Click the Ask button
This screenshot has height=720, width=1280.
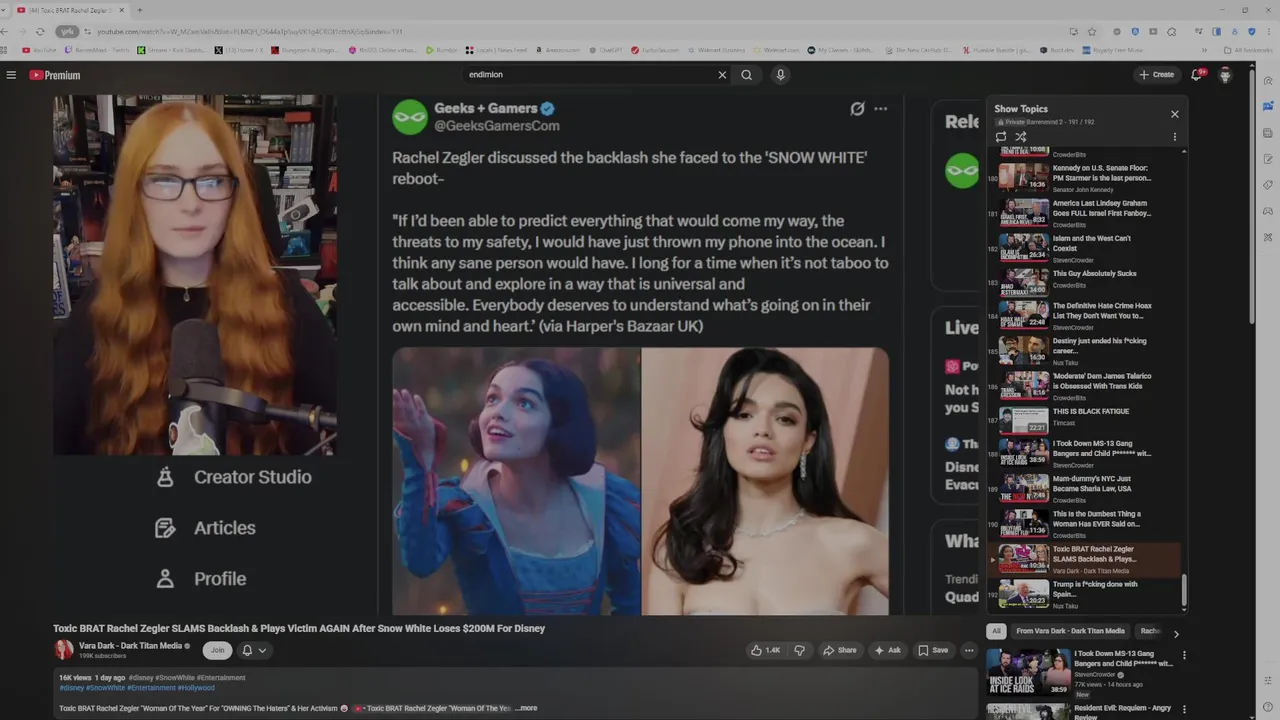(x=887, y=650)
